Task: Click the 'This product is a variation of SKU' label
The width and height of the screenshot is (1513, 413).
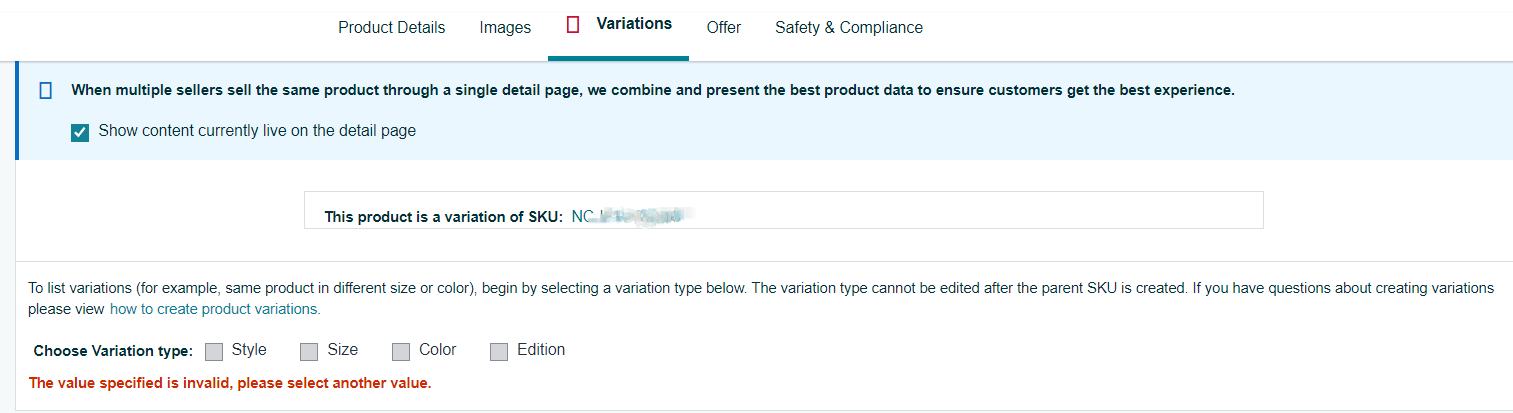Action: coord(444,217)
